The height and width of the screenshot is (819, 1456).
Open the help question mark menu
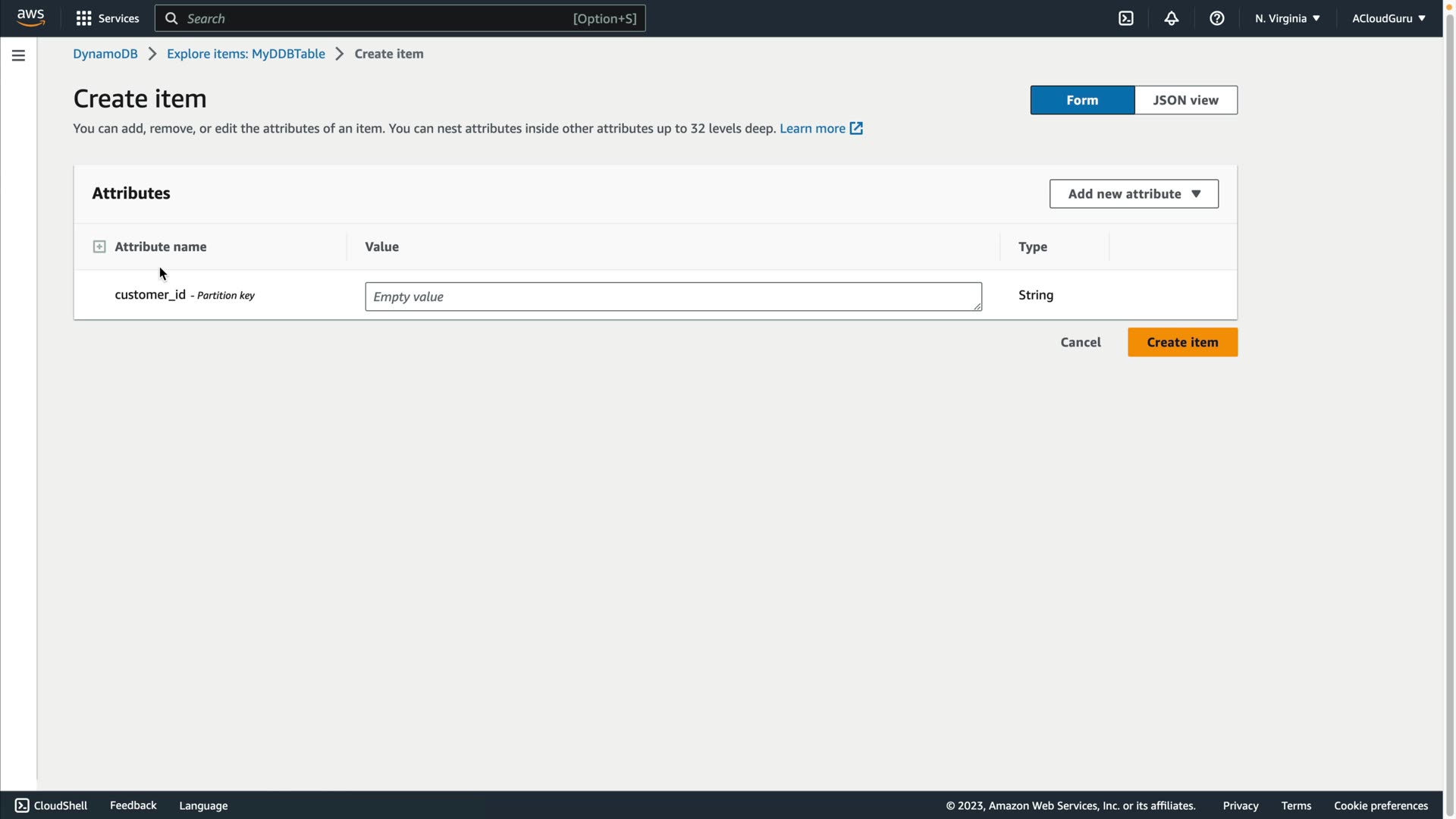pyautogui.click(x=1217, y=18)
